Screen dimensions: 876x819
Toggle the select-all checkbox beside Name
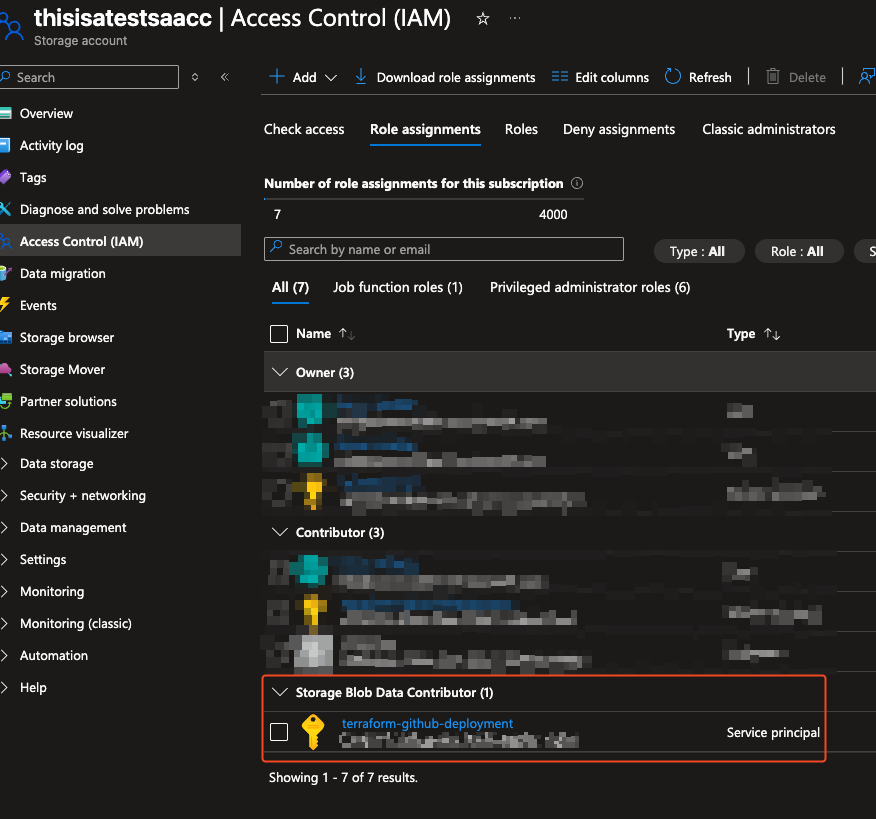(x=279, y=334)
